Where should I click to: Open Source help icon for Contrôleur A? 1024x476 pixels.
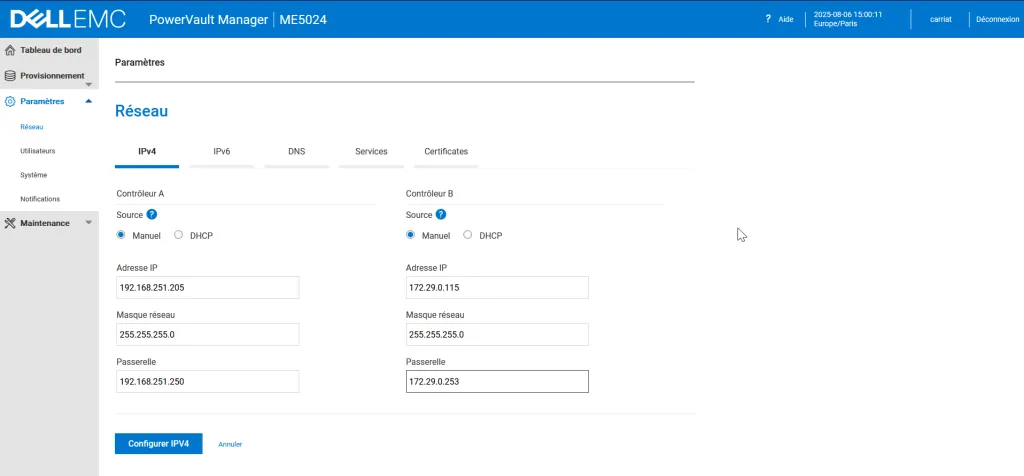152,214
